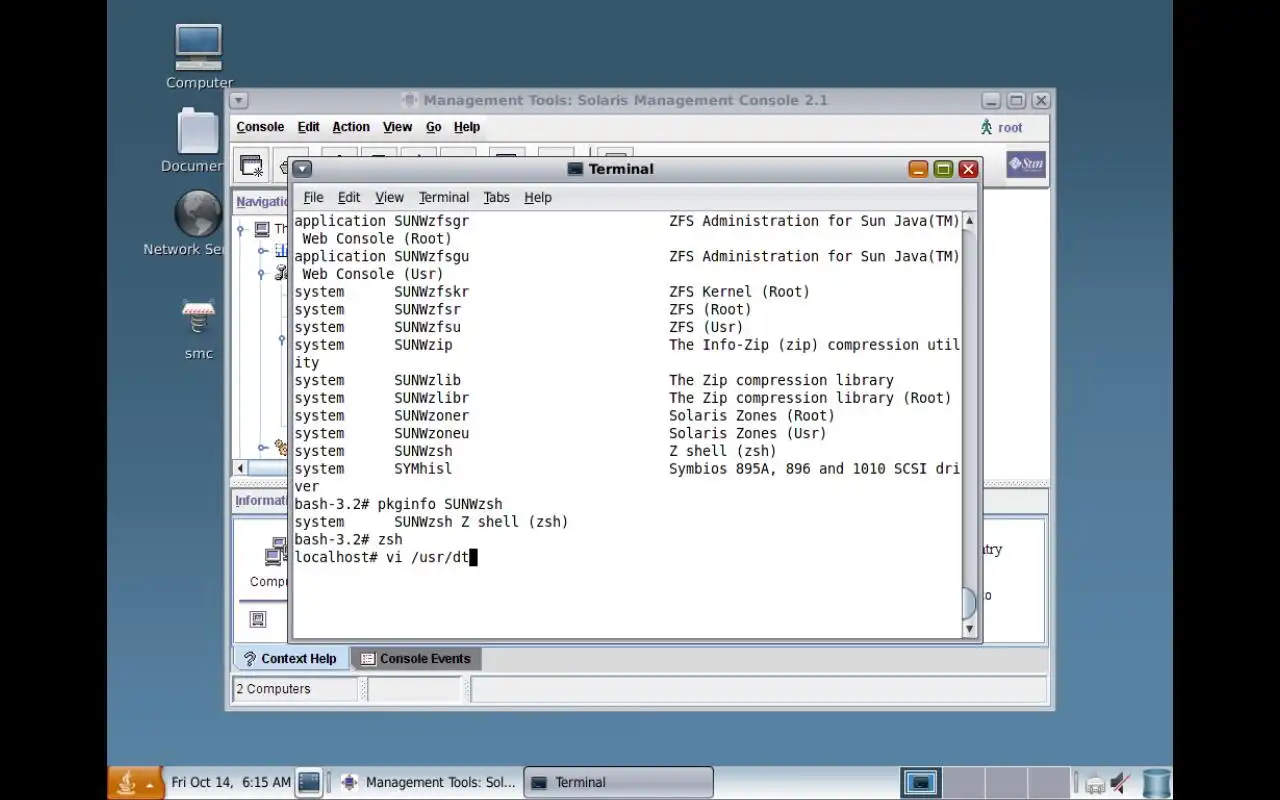The width and height of the screenshot is (1280, 800).
Task: Open Terminal Tabs menu
Action: (496, 197)
